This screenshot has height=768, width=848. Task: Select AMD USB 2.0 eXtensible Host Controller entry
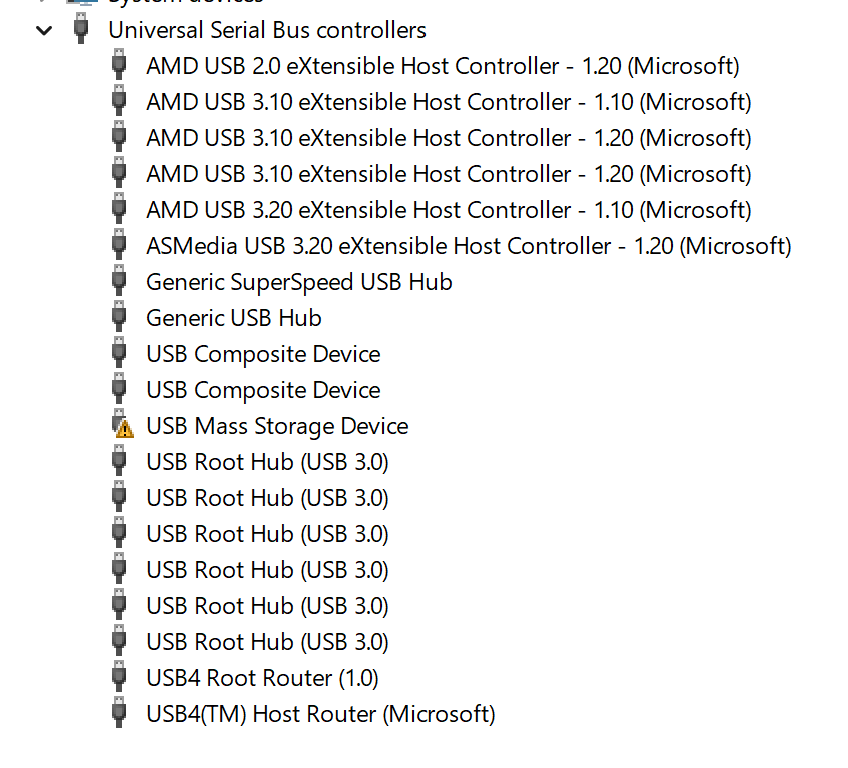point(442,66)
